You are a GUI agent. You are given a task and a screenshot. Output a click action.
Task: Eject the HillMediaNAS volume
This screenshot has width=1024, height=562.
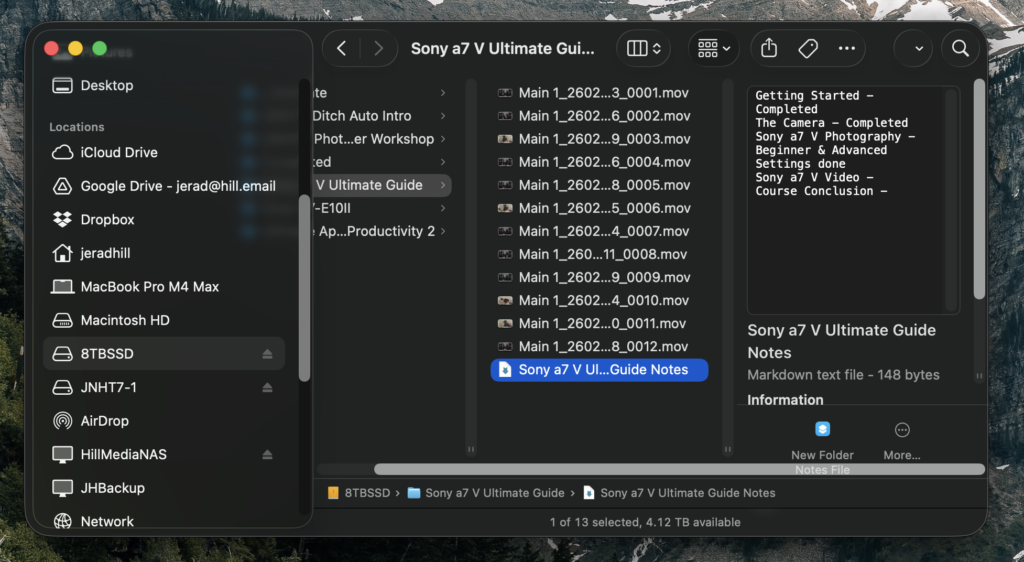(267, 454)
